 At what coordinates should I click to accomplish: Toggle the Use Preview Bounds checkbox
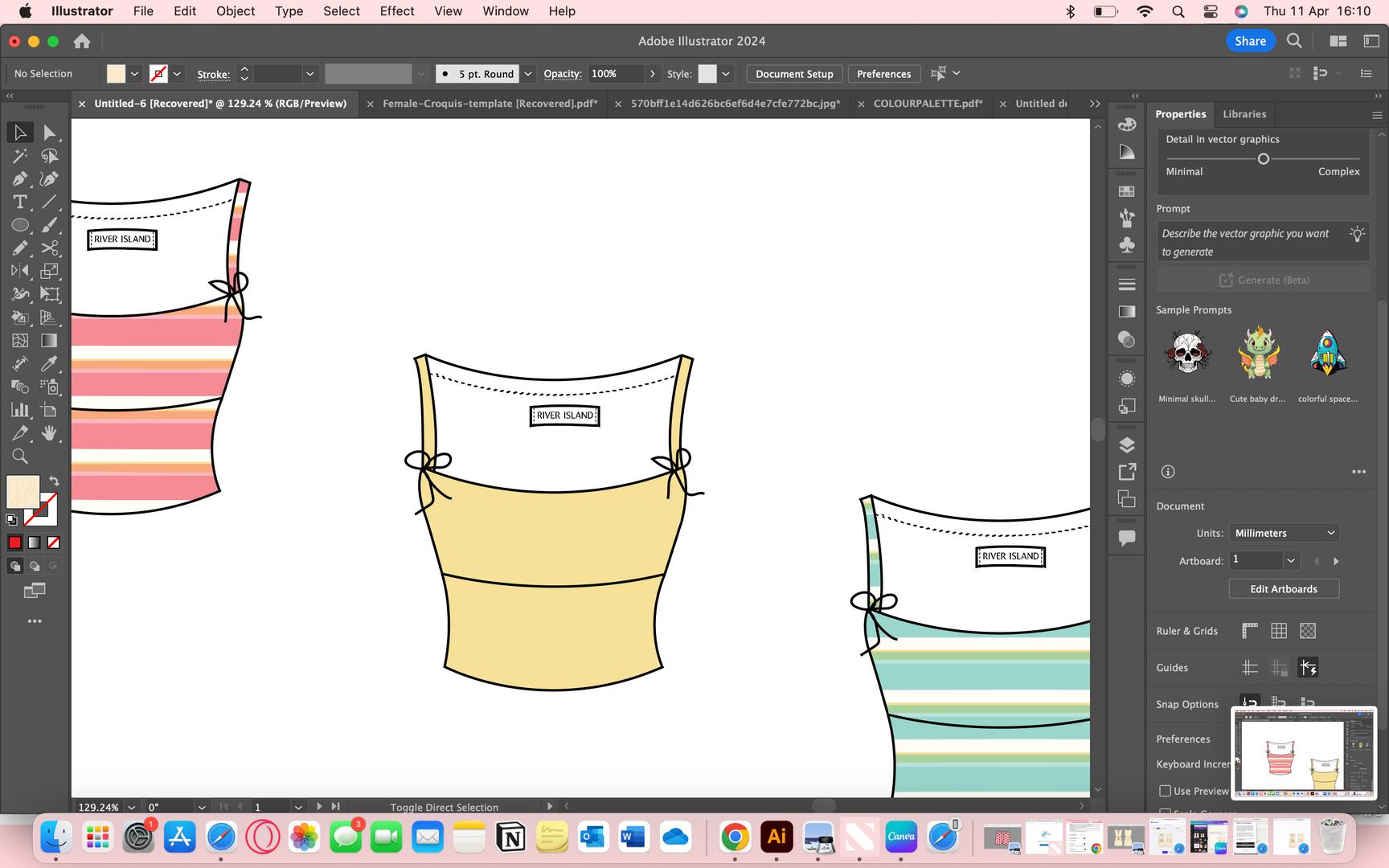pyautogui.click(x=1165, y=791)
